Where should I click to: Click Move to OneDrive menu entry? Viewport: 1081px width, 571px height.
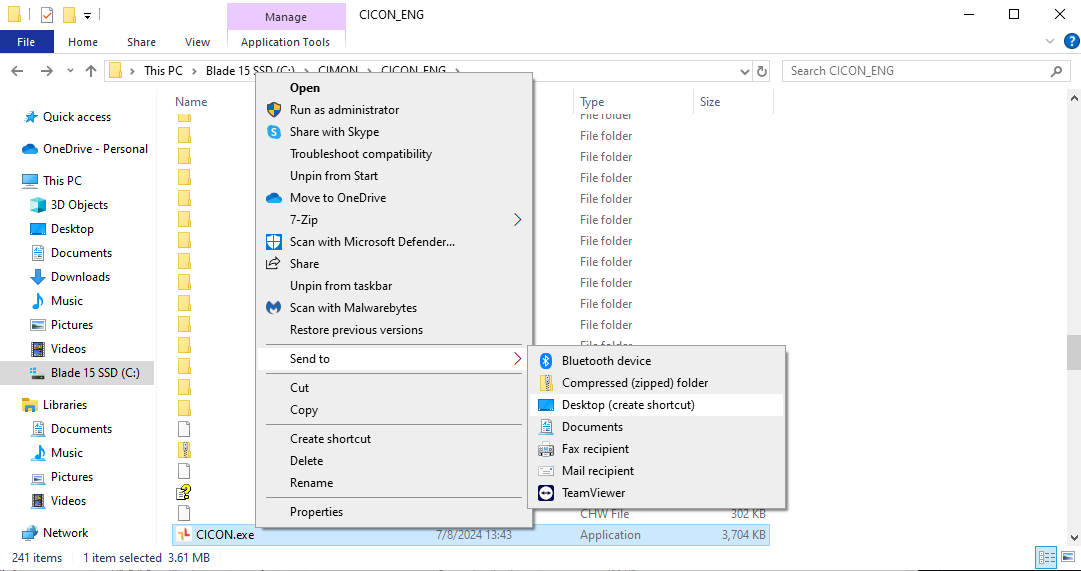pyautogui.click(x=337, y=198)
